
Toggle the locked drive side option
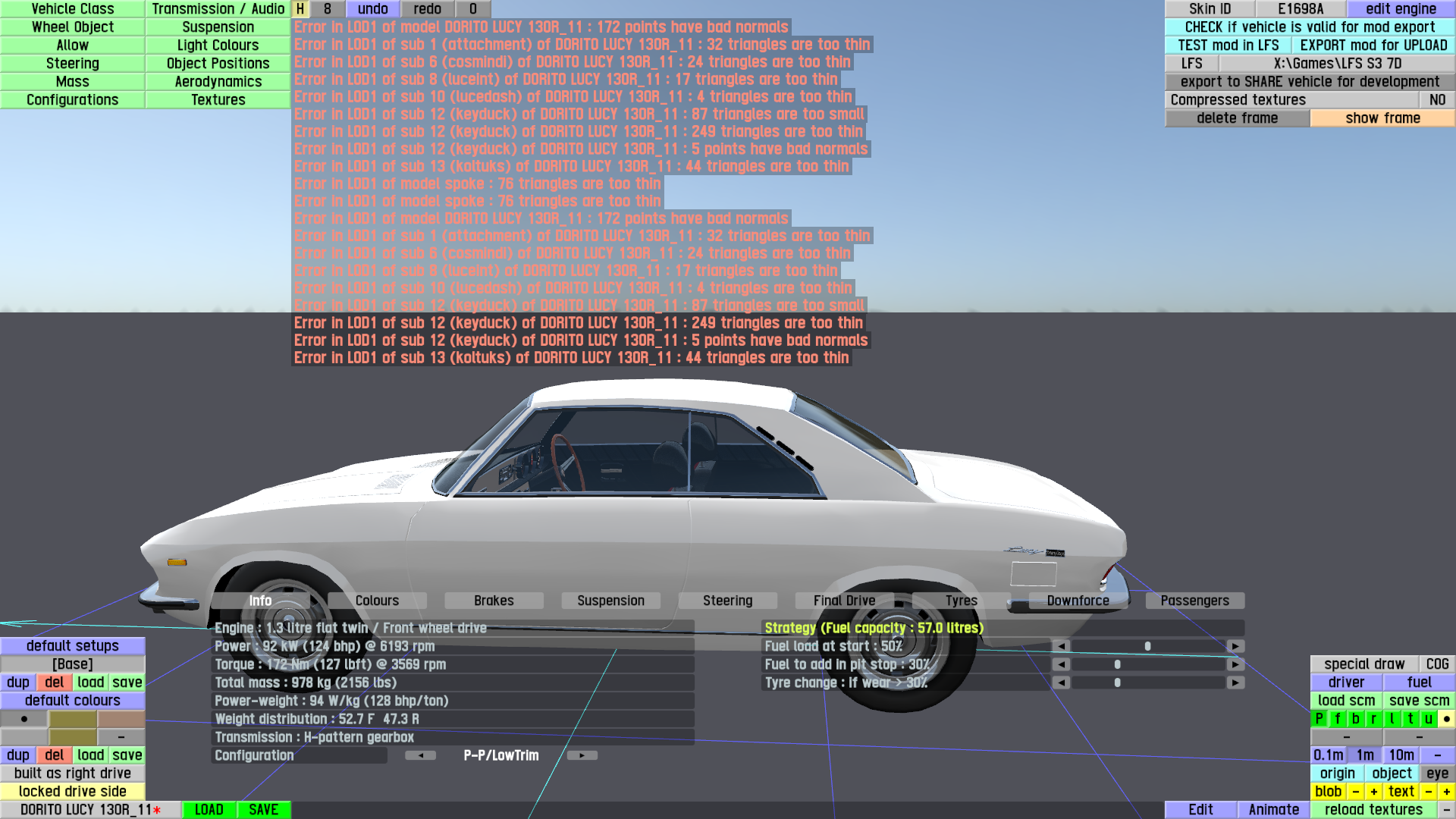73,792
